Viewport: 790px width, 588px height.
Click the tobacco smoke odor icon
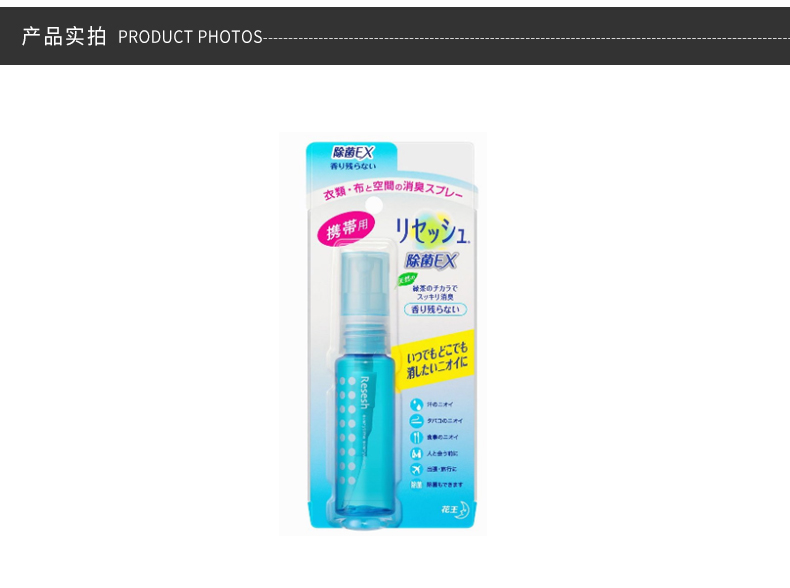tap(416, 420)
